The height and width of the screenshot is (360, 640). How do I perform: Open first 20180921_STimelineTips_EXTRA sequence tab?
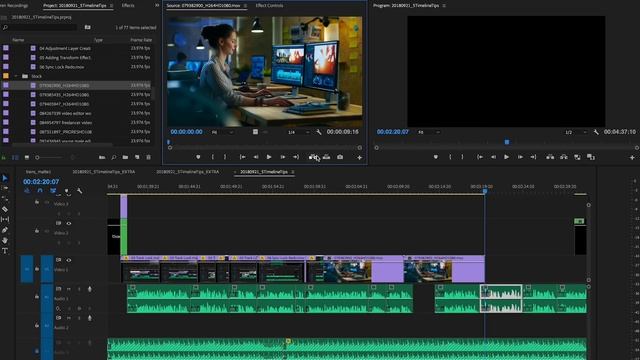click(x=104, y=172)
